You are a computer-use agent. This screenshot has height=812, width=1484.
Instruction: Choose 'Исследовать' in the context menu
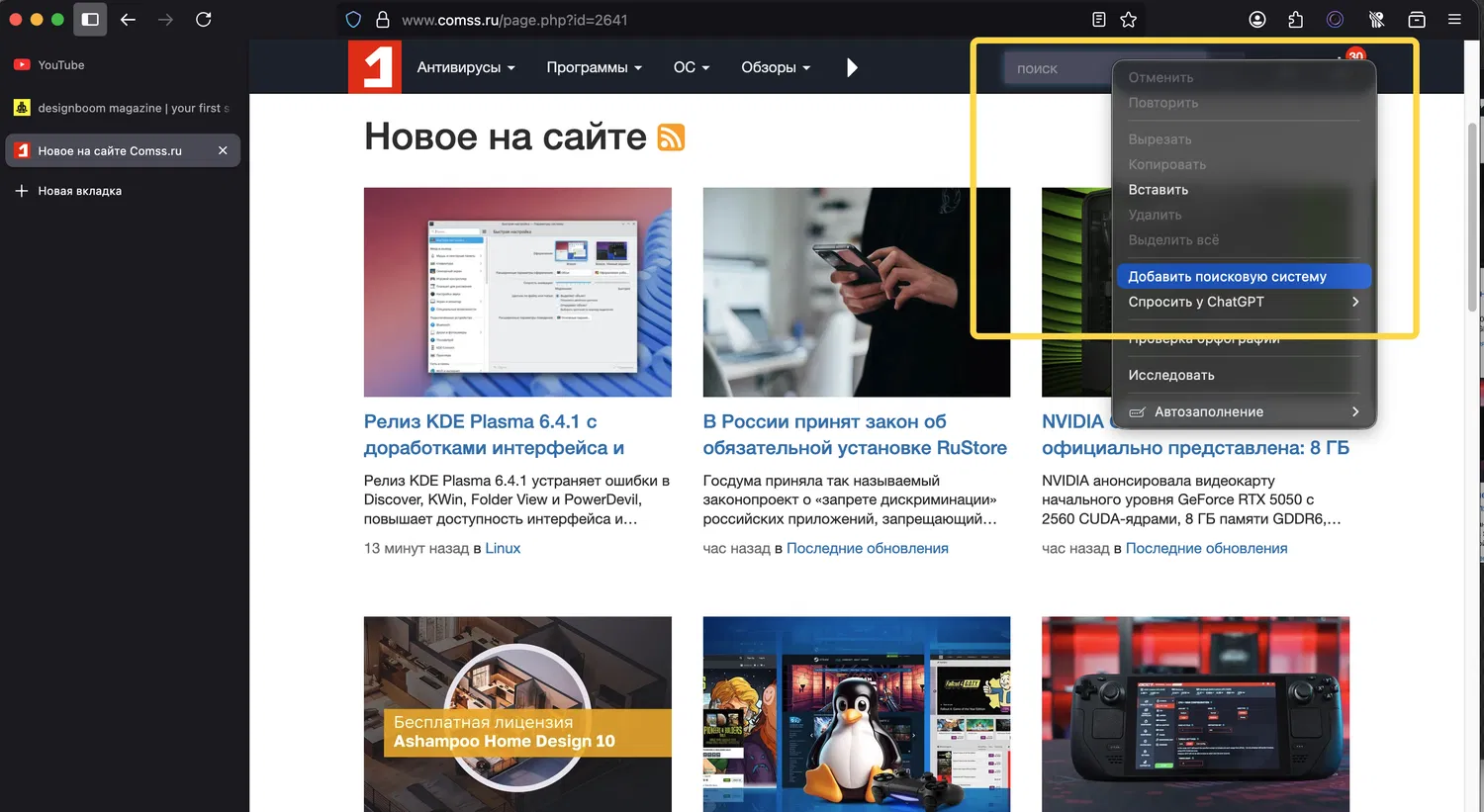click(x=1245, y=375)
